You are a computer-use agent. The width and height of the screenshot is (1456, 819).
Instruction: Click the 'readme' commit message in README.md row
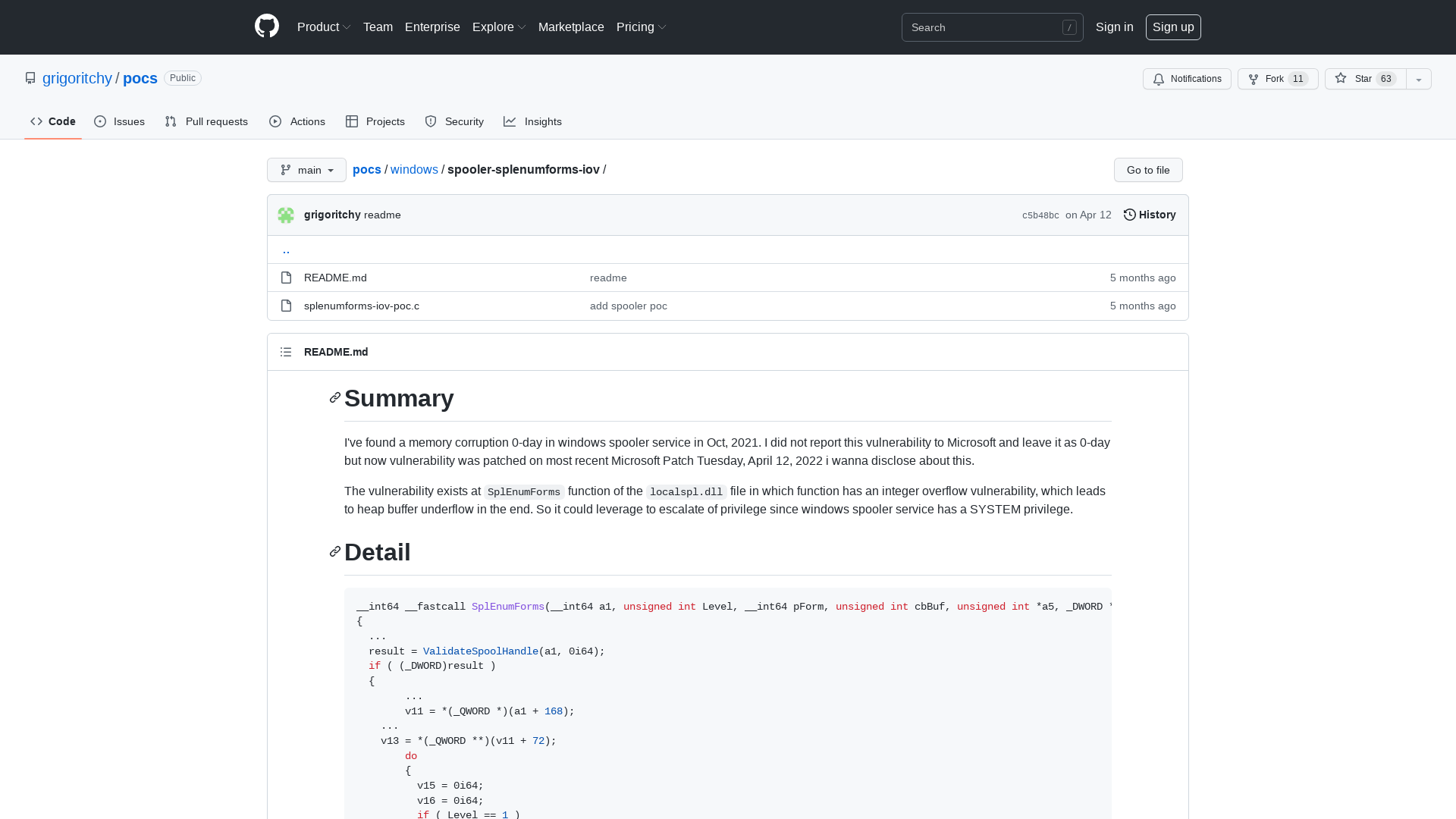point(608,278)
